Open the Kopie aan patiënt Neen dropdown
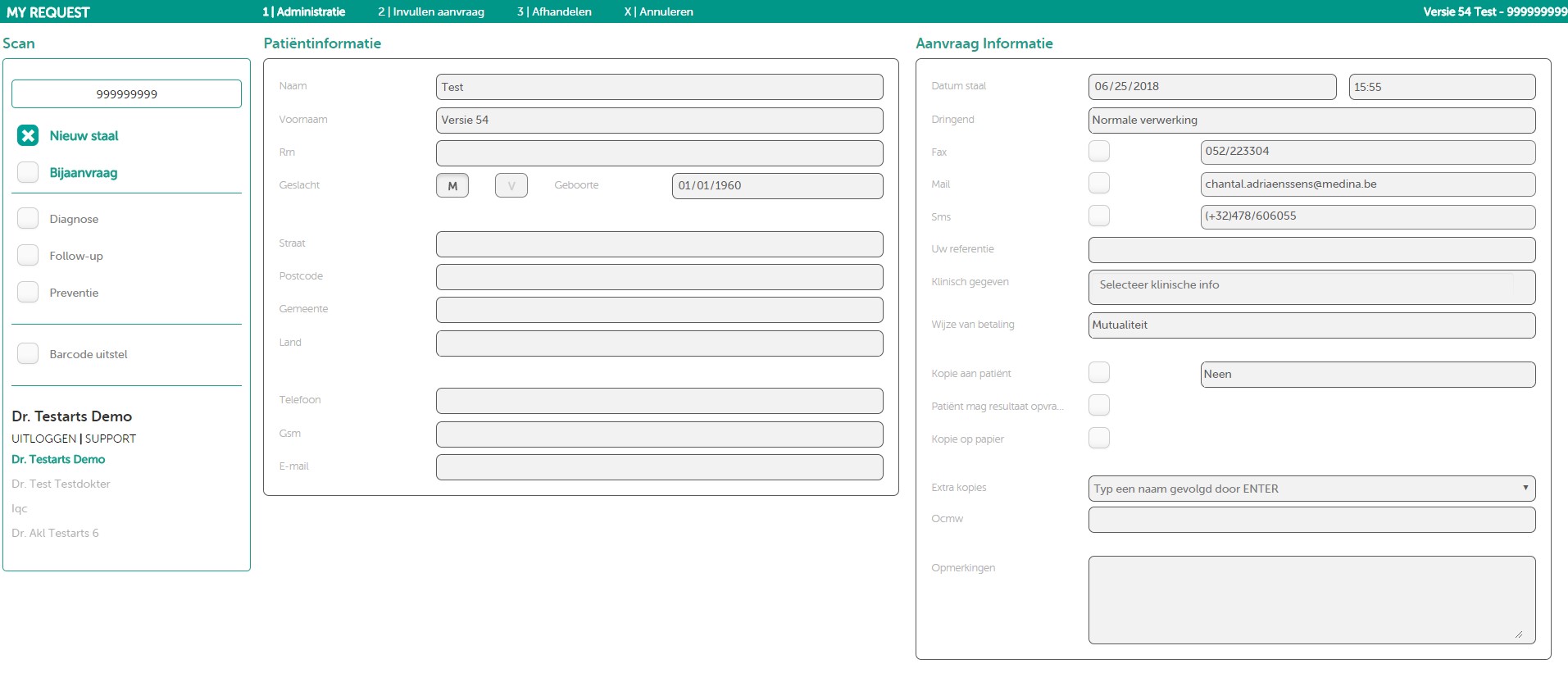The width and height of the screenshot is (1568, 673). tap(1368, 375)
